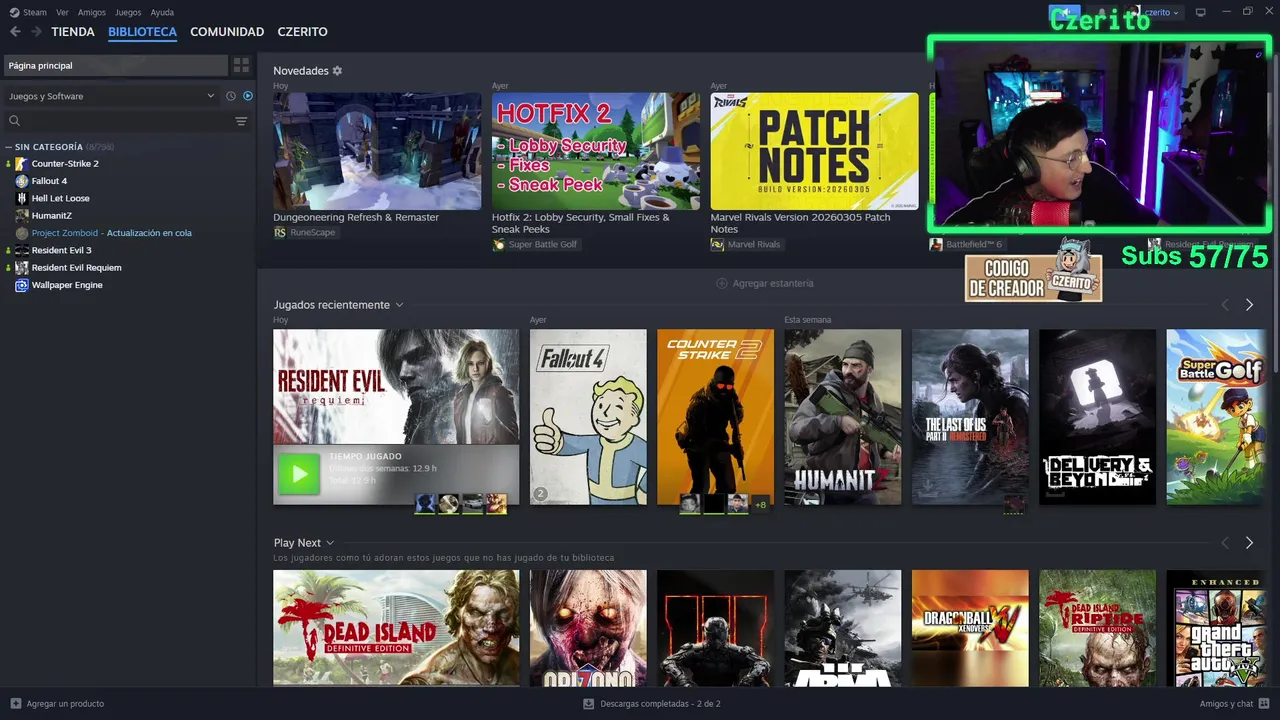The image size is (1280, 720).
Task: Open the Ver menu
Action: point(63,12)
